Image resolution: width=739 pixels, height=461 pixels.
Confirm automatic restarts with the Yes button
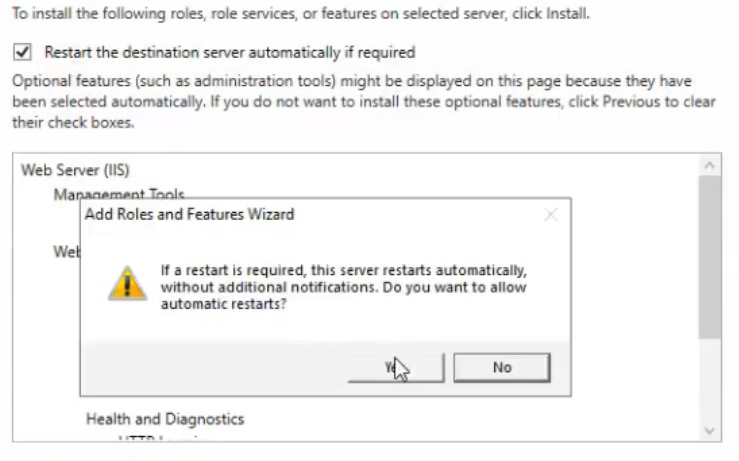(x=396, y=368)
